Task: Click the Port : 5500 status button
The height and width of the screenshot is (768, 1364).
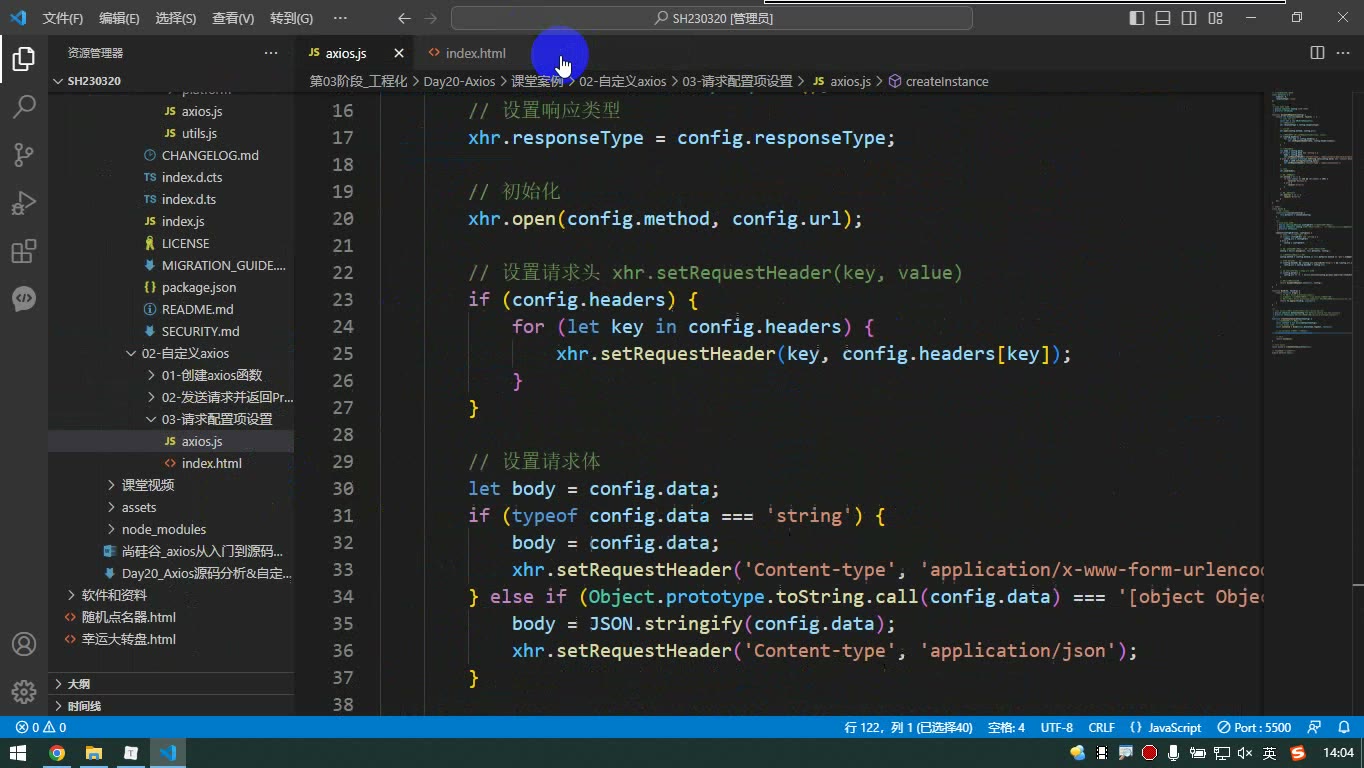Action: 1254,728
